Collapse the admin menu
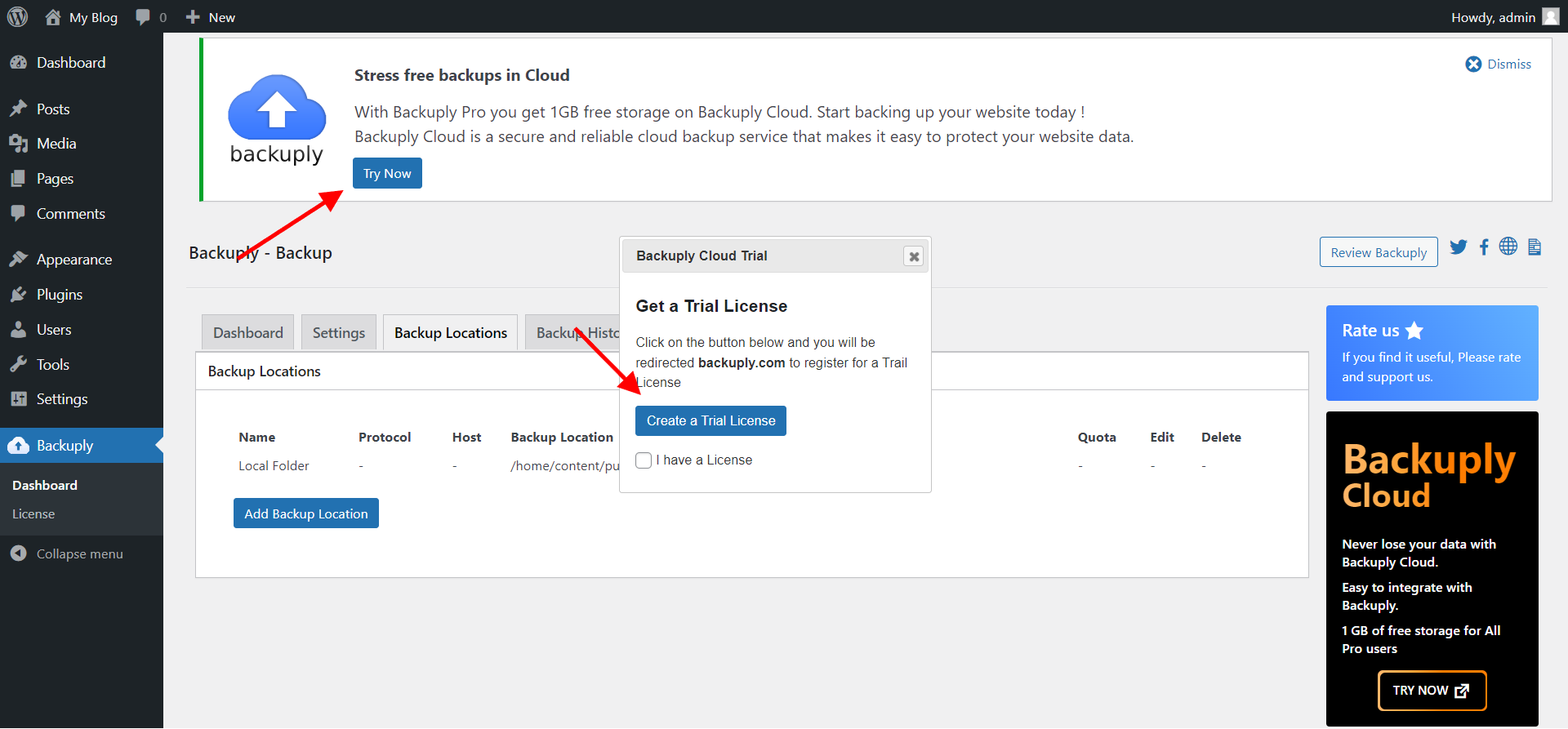The image size is (1568, 729). (x=67, y=553)
